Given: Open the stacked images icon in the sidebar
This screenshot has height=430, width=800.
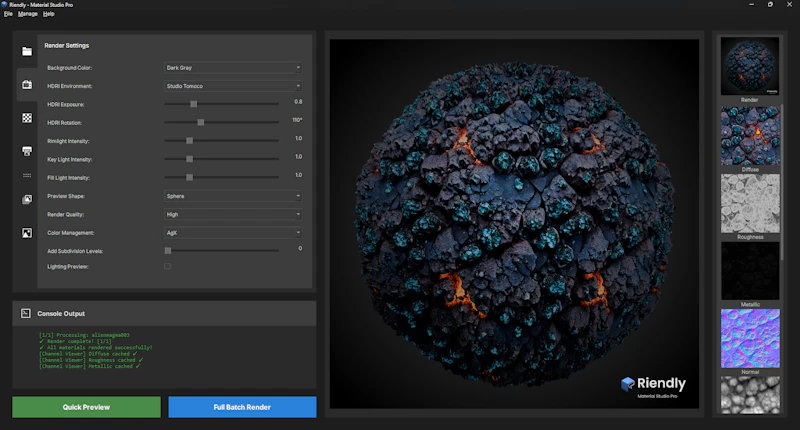Looking at the screenshot, I should point(27,199).
